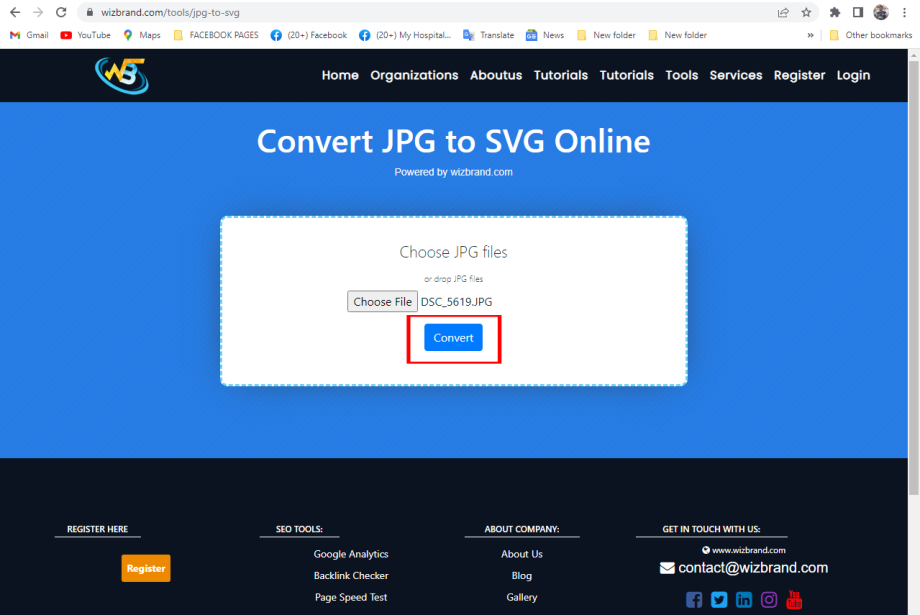Expand hidden bookmarks with overflow chevron
The image size is (920, 615).
811,34
